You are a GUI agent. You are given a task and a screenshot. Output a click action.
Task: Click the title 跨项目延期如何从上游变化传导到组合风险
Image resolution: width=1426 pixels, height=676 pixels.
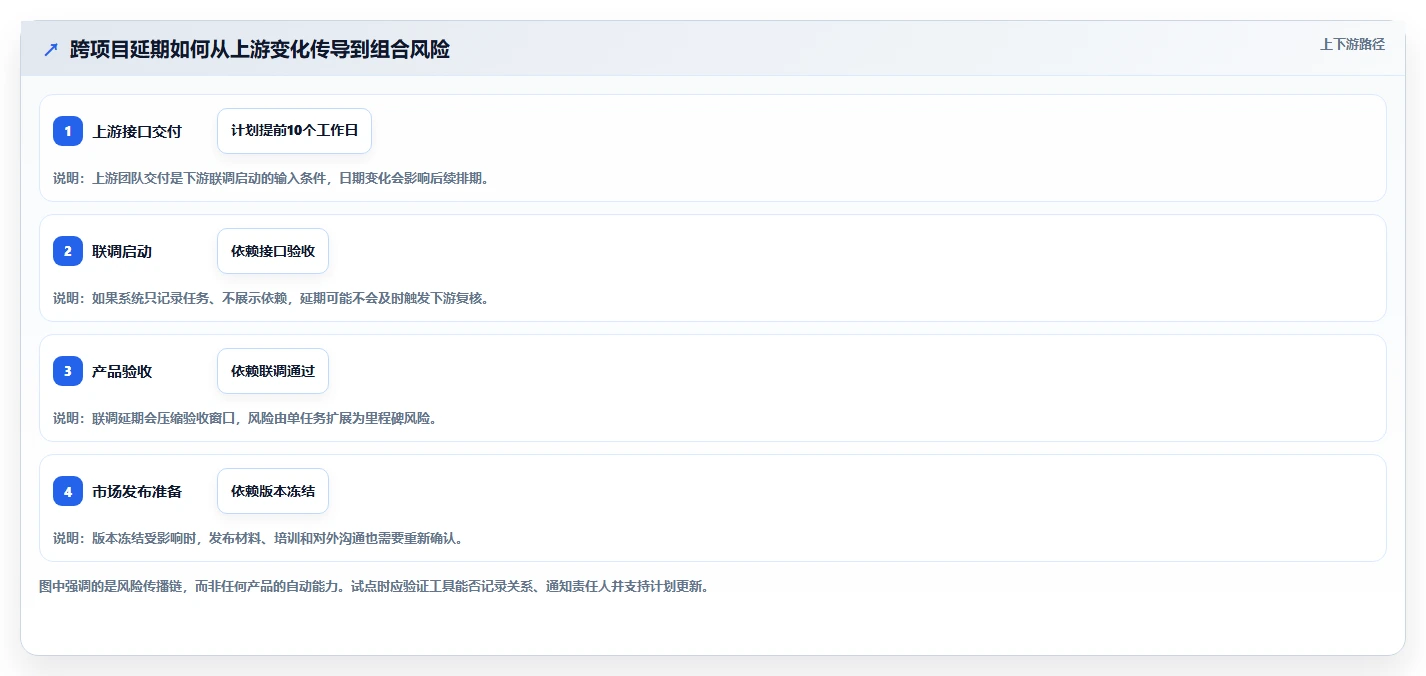point(260,49)
